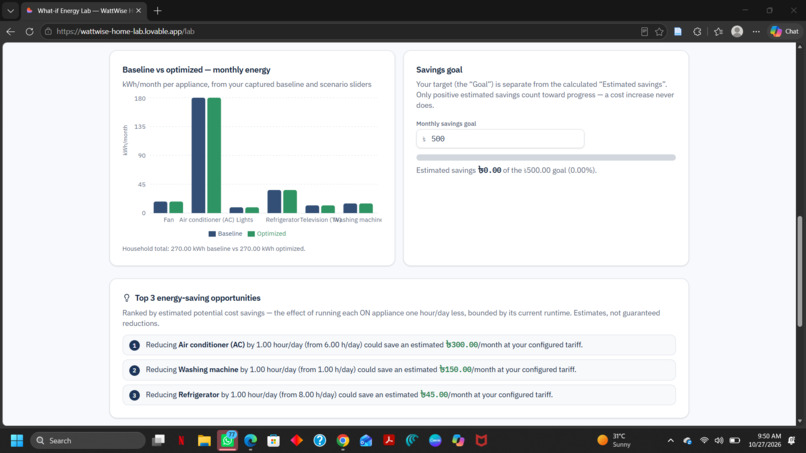Click the address bar URL
The height and width of the screenshot is (453, 806).
[x=125, y=31]
